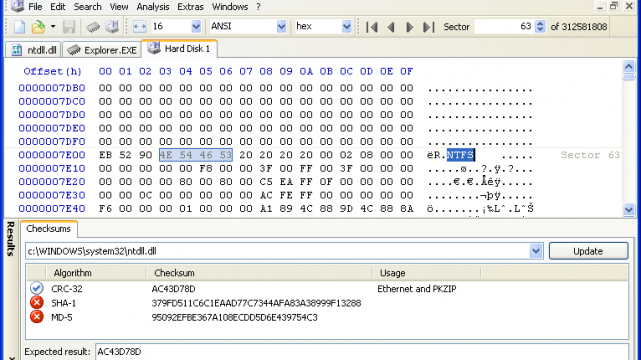
Task: Open the Edit menu
Action: tap(58, 7)
